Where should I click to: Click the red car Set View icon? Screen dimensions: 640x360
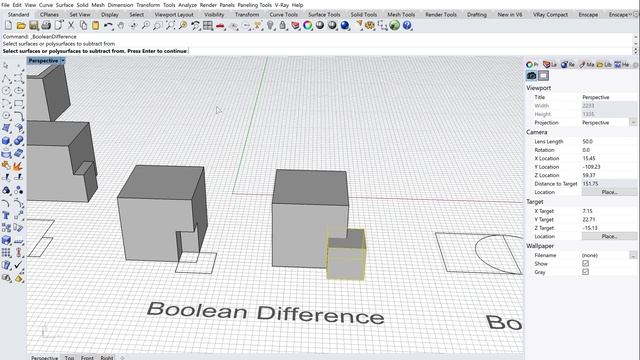[x=220, y=26]
